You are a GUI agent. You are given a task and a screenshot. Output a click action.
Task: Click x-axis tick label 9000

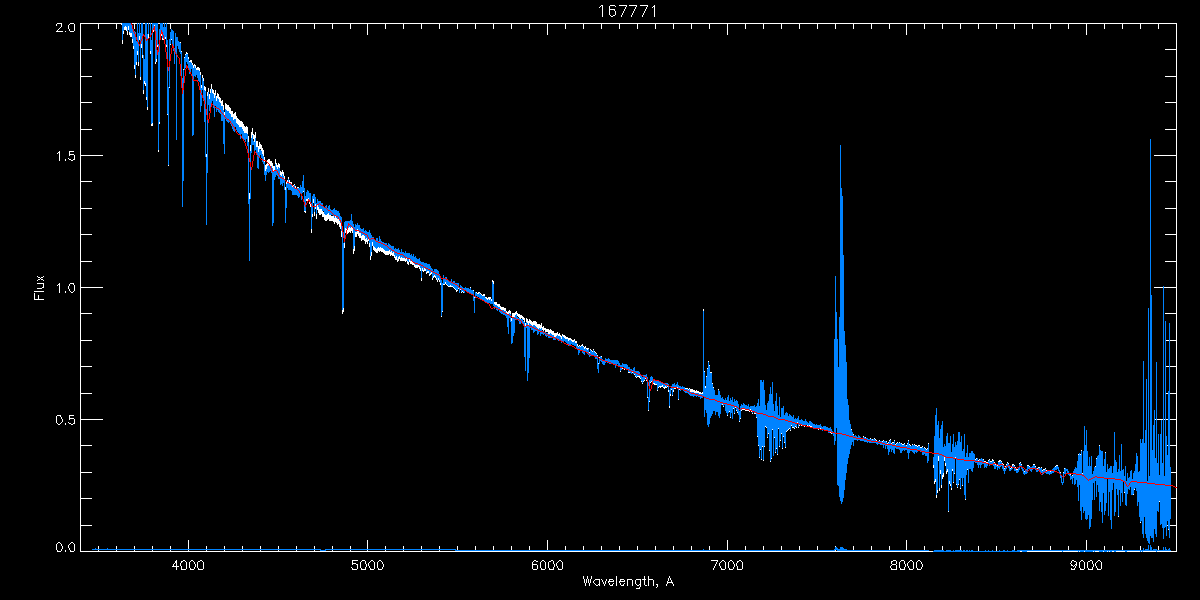[1087, 566]
